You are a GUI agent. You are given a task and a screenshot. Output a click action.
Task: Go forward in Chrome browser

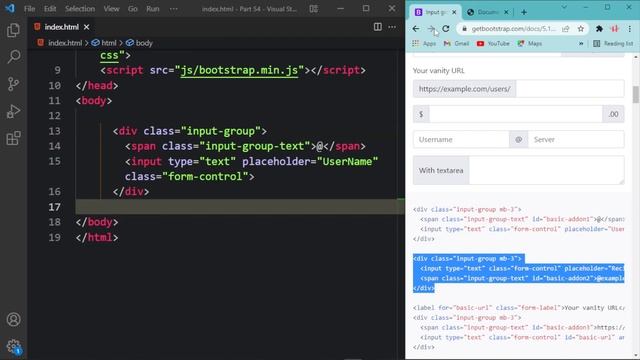coord(431,29)
